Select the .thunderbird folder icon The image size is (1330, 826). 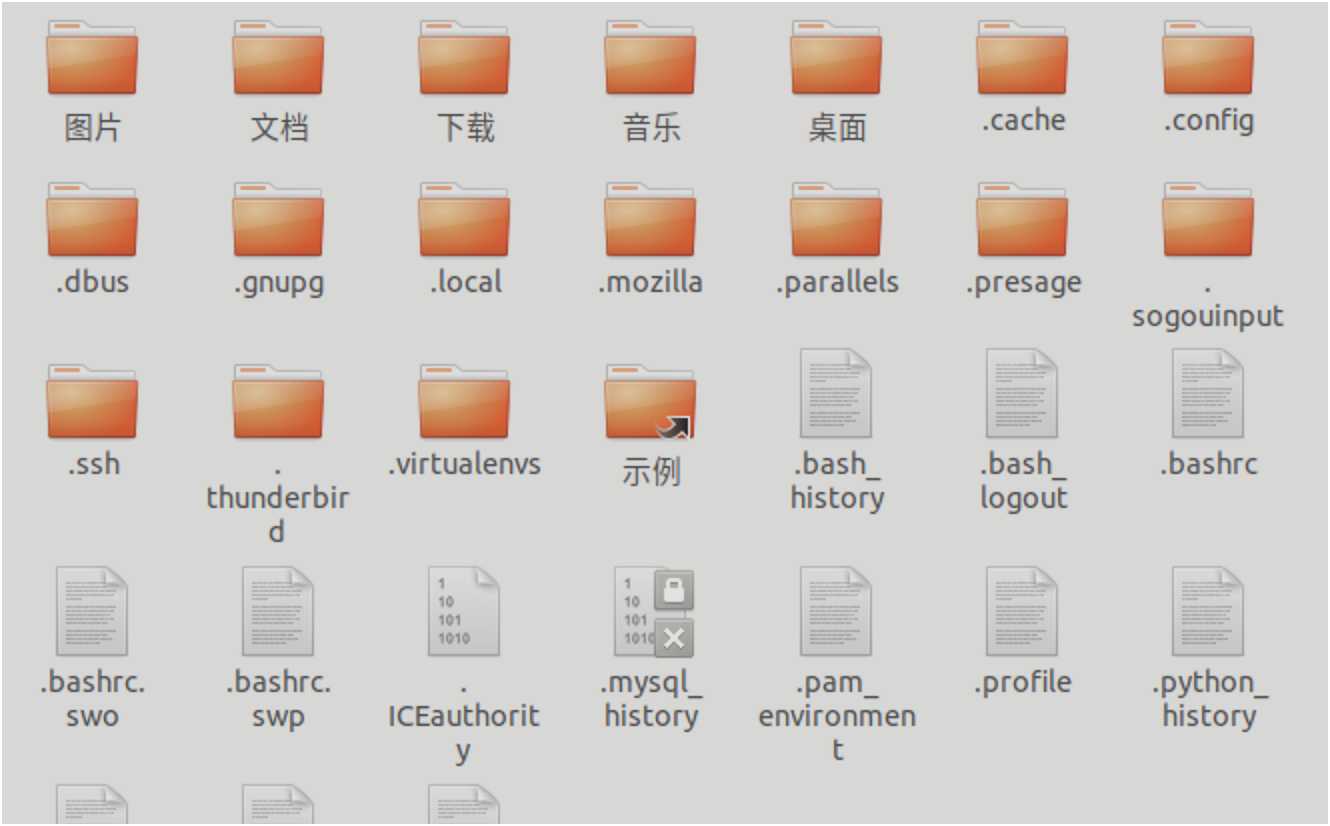[x=278, y=401]
